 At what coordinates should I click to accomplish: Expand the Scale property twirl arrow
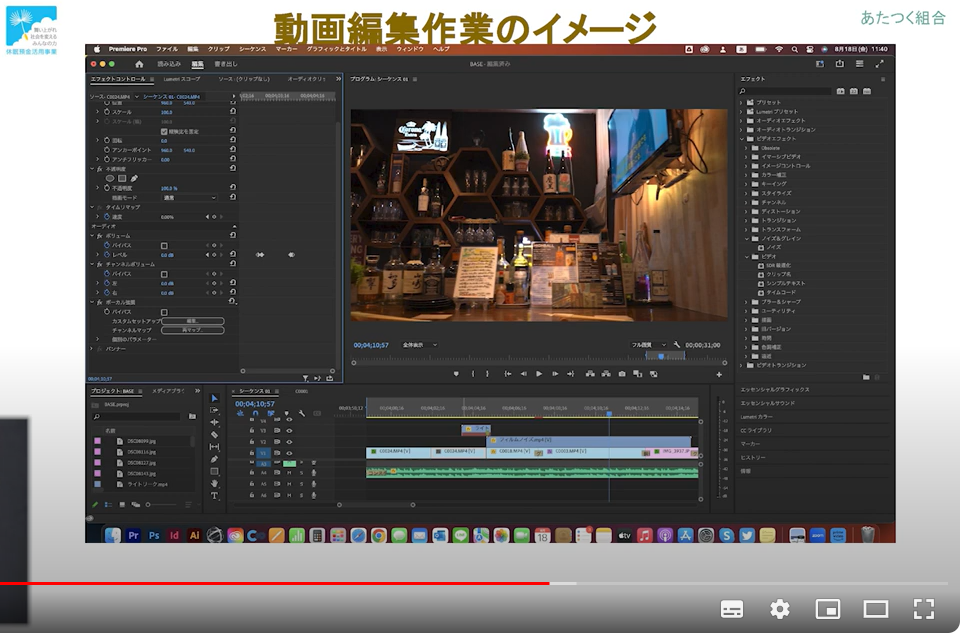coord(97,112)
